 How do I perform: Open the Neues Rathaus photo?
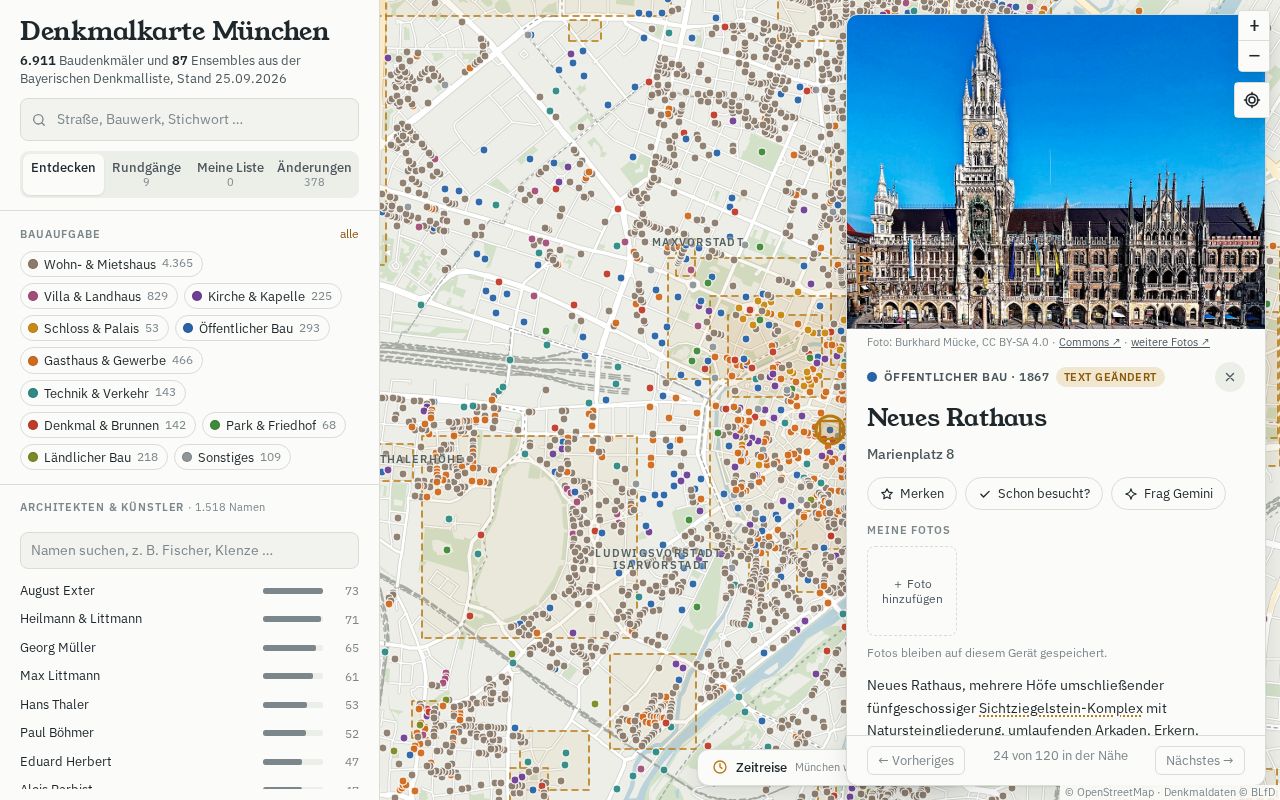pos(1056,171)
